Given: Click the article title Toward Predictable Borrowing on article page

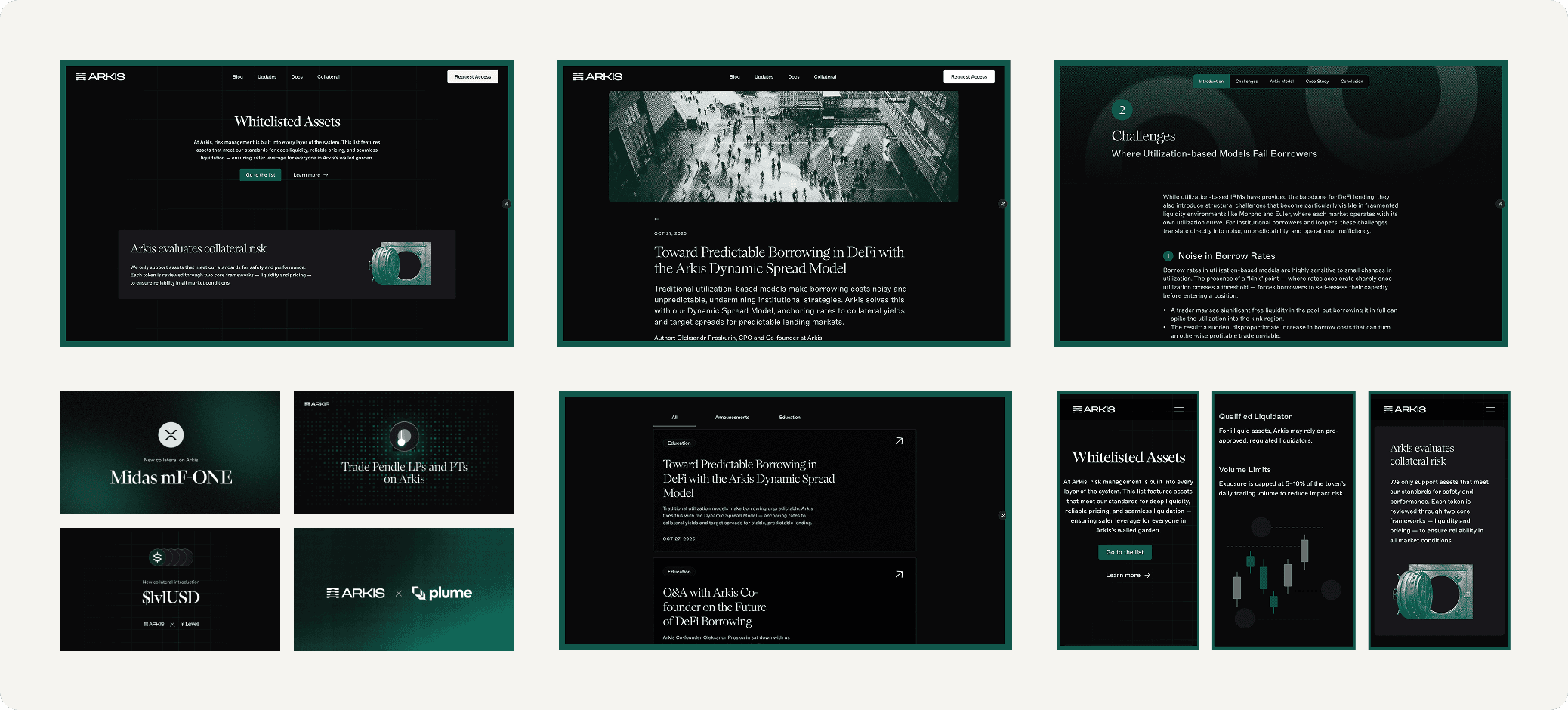Looking at the screenshot, I should [779, 261].
